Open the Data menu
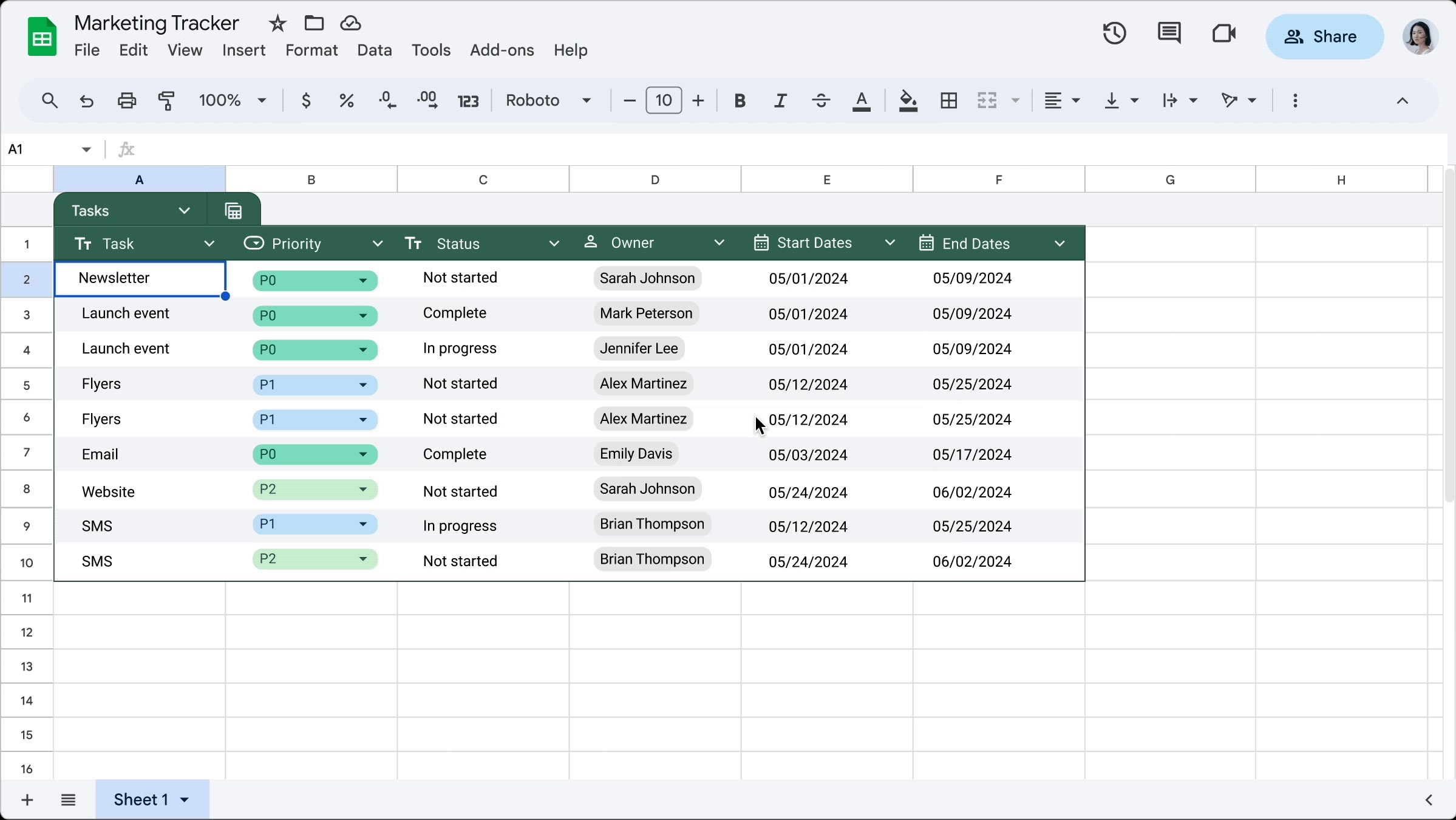Viewport: 1456px width, 820px height. 374,50
